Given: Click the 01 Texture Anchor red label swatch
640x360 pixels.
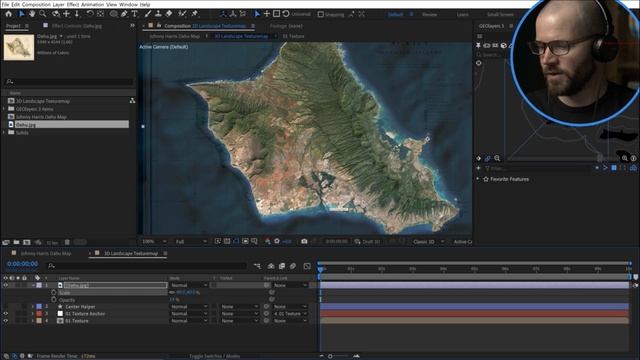Looking at the screenshot, I should (x=39, y=313).
